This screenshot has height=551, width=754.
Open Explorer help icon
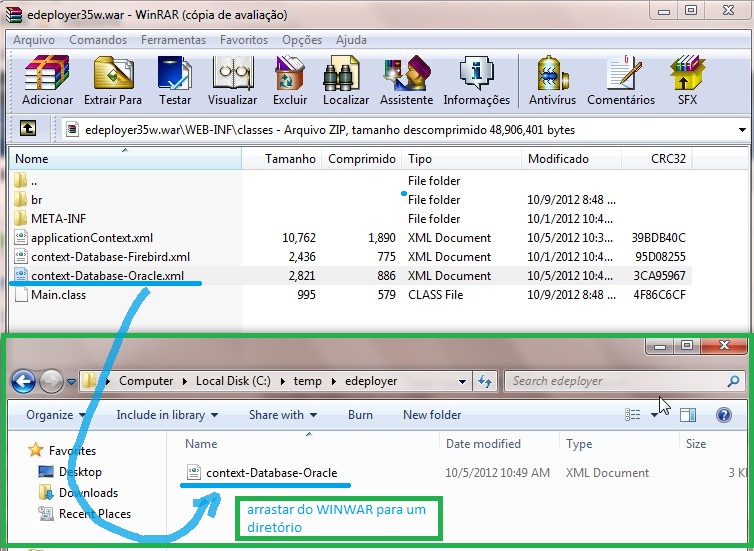point(724,414)
